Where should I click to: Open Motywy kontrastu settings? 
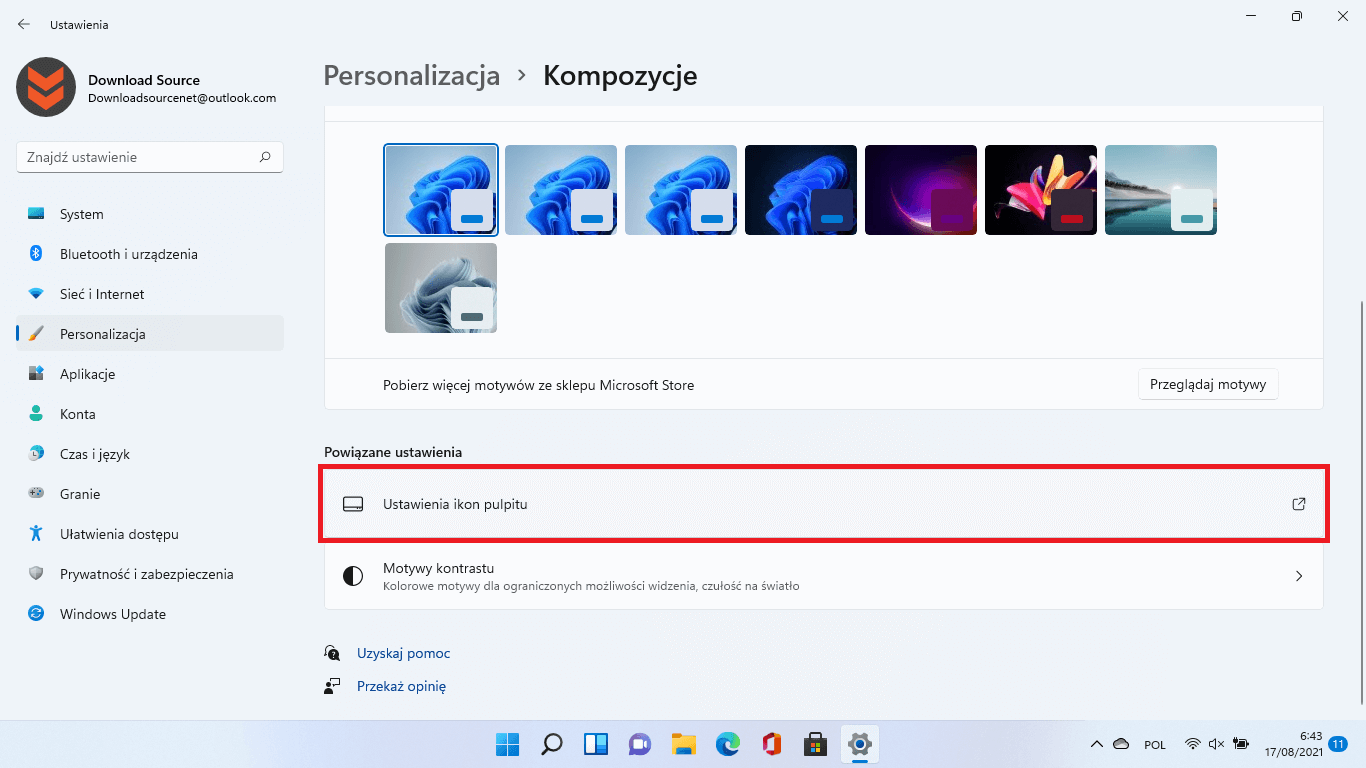[824, 576]
